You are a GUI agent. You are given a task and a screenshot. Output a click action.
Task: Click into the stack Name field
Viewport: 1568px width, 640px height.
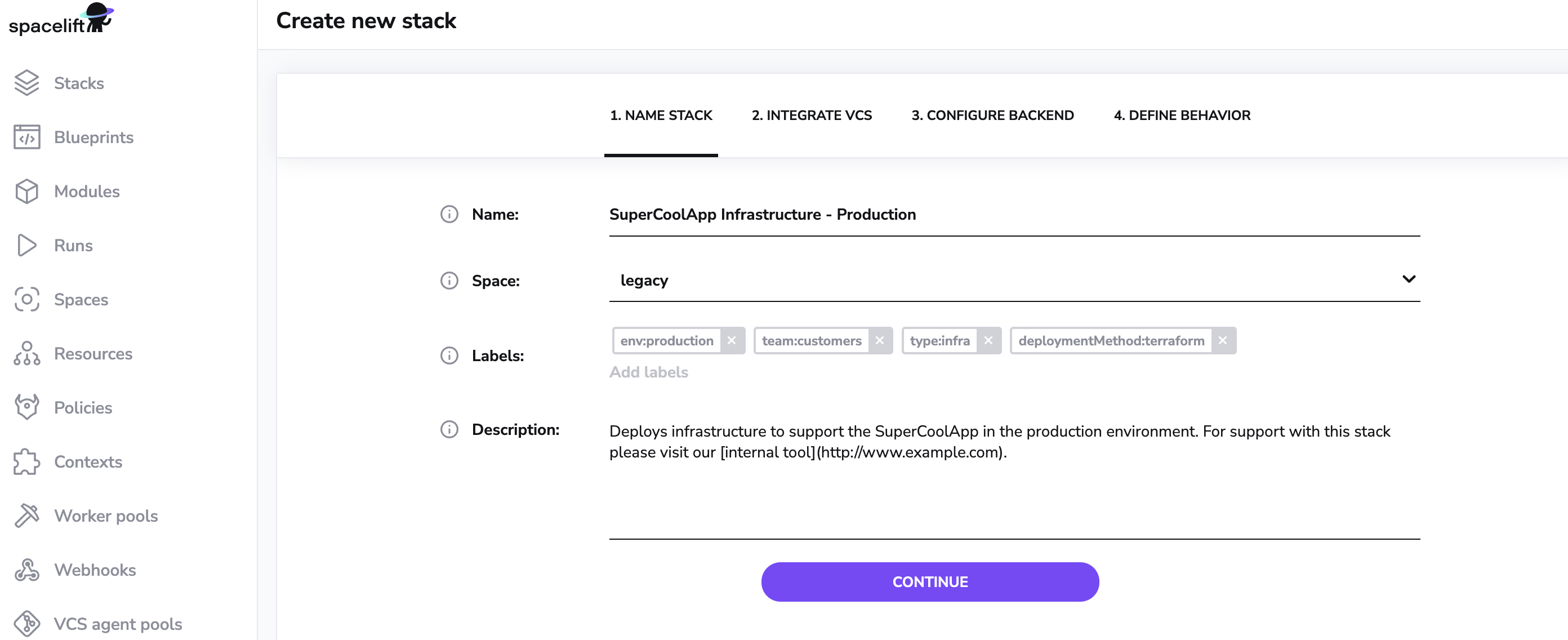coord(1014,215)
